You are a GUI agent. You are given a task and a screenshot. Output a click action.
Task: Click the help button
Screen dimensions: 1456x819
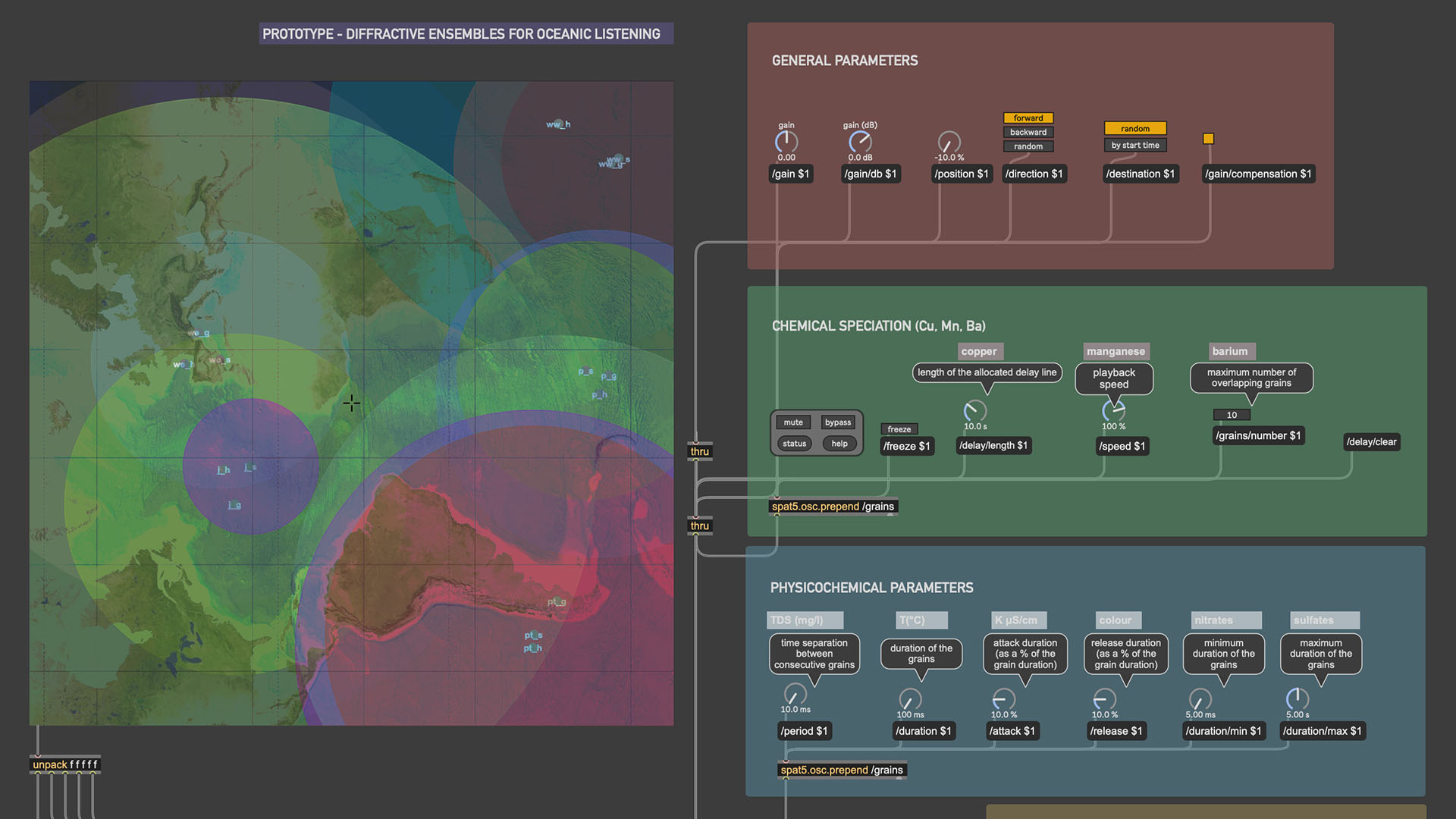pyautogui.click(x=839, y=444)
